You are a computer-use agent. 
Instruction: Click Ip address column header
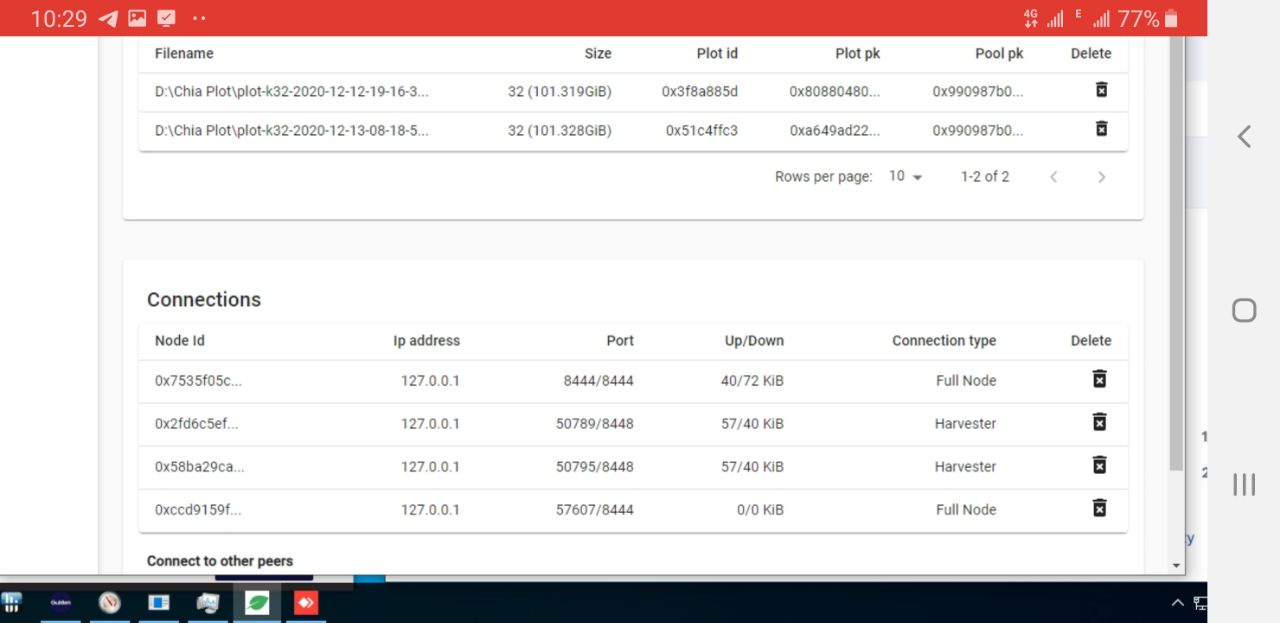(x=427, y=340)
